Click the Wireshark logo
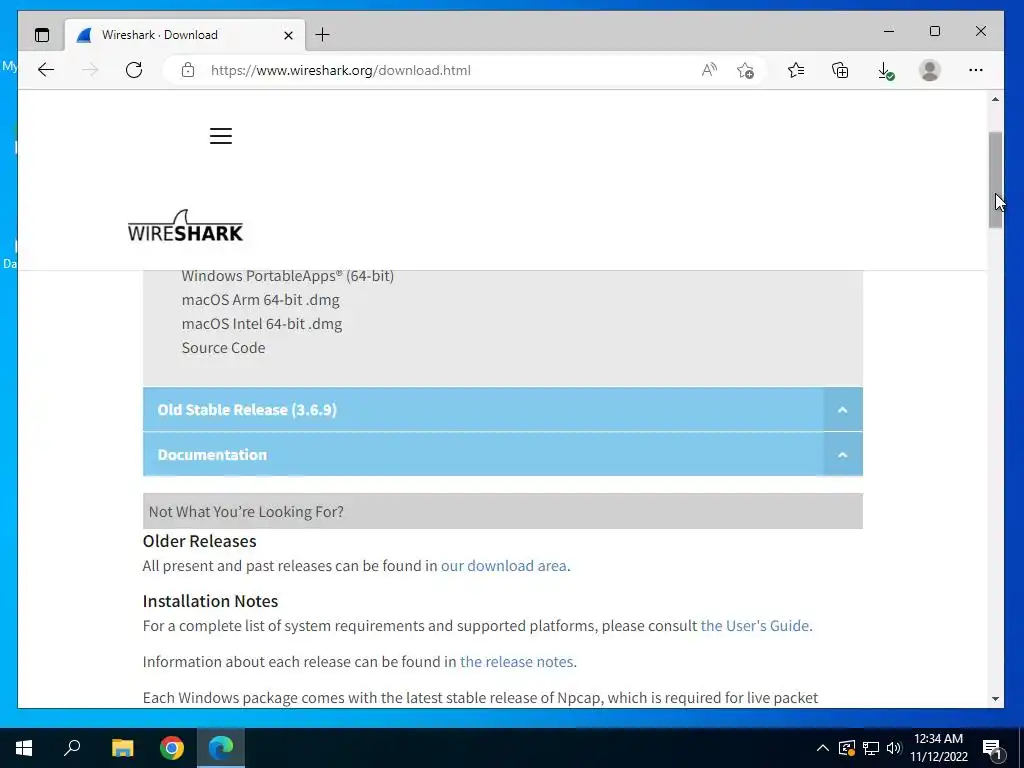Viewport: 1024px width, 768px height. (185, 226)
